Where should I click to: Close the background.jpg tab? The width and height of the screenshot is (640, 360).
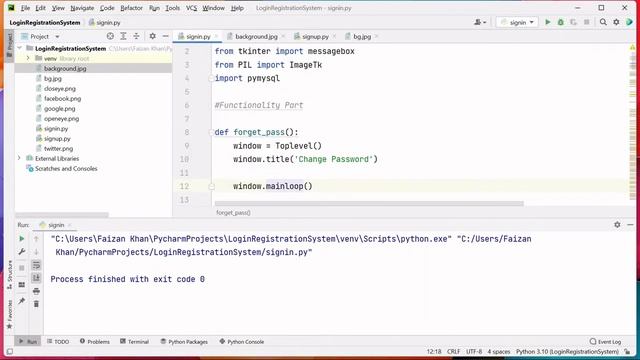(283, 36)
